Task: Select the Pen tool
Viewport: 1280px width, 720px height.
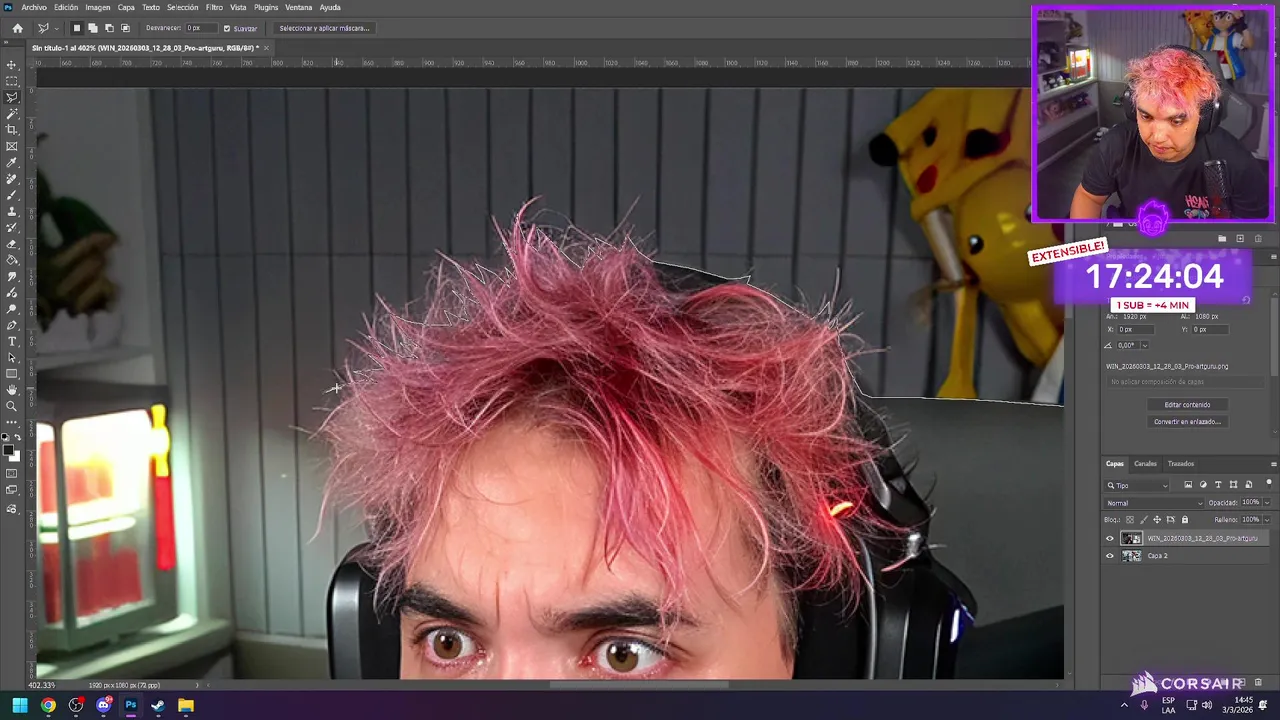Action: [x=12, y=325]
